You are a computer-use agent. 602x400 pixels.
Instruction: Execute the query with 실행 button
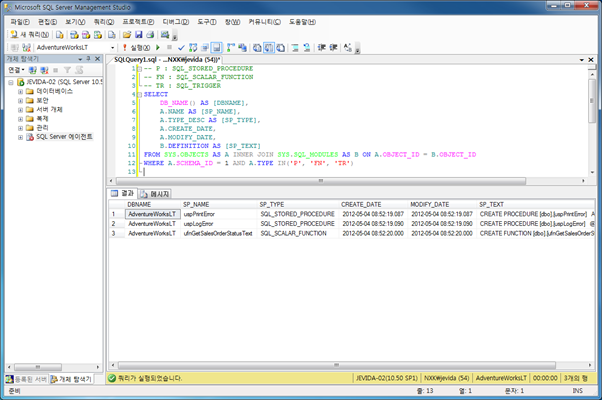pos(136,48)
